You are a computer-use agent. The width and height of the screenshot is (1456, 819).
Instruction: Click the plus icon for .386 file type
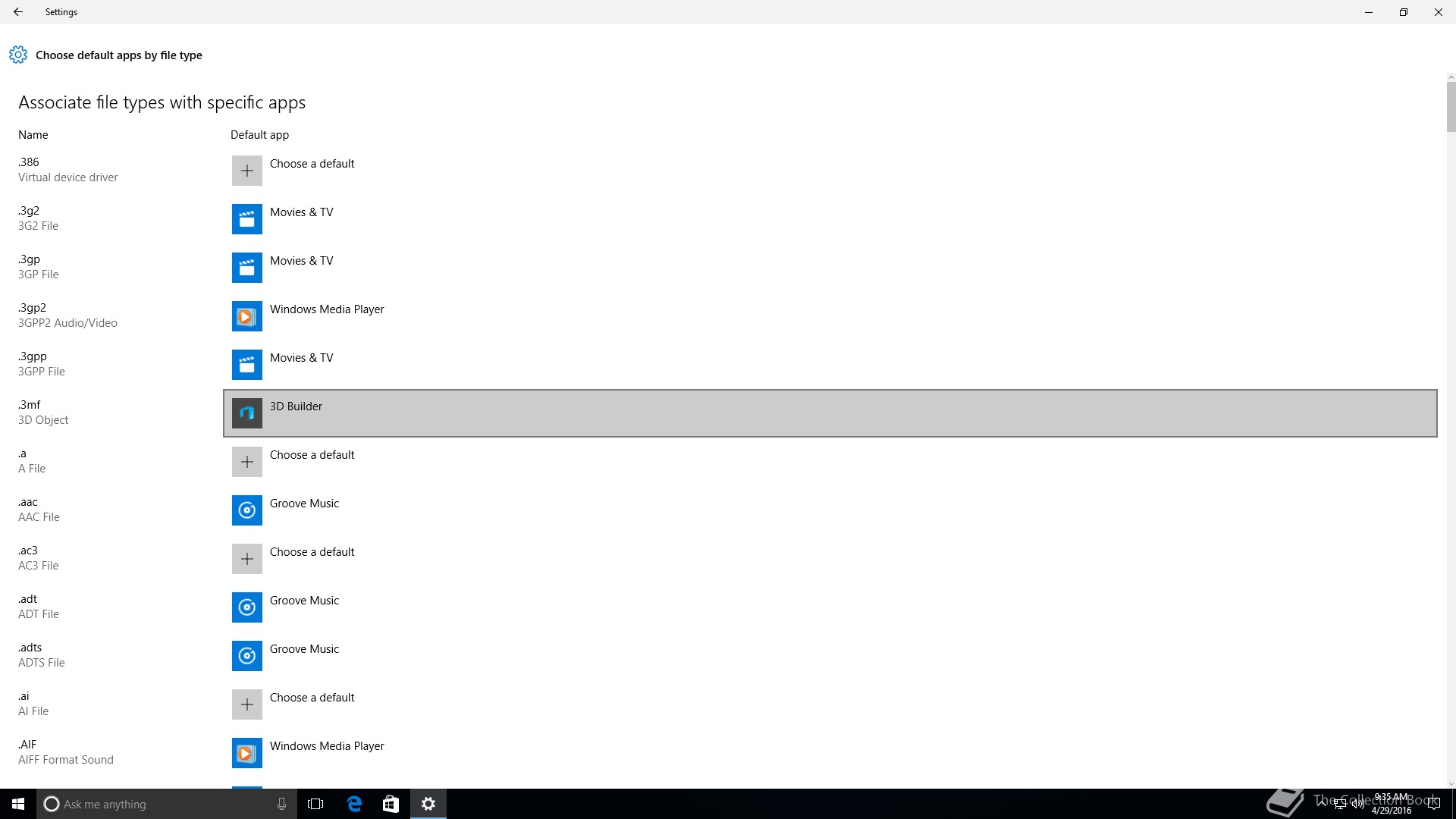[247, 171]
